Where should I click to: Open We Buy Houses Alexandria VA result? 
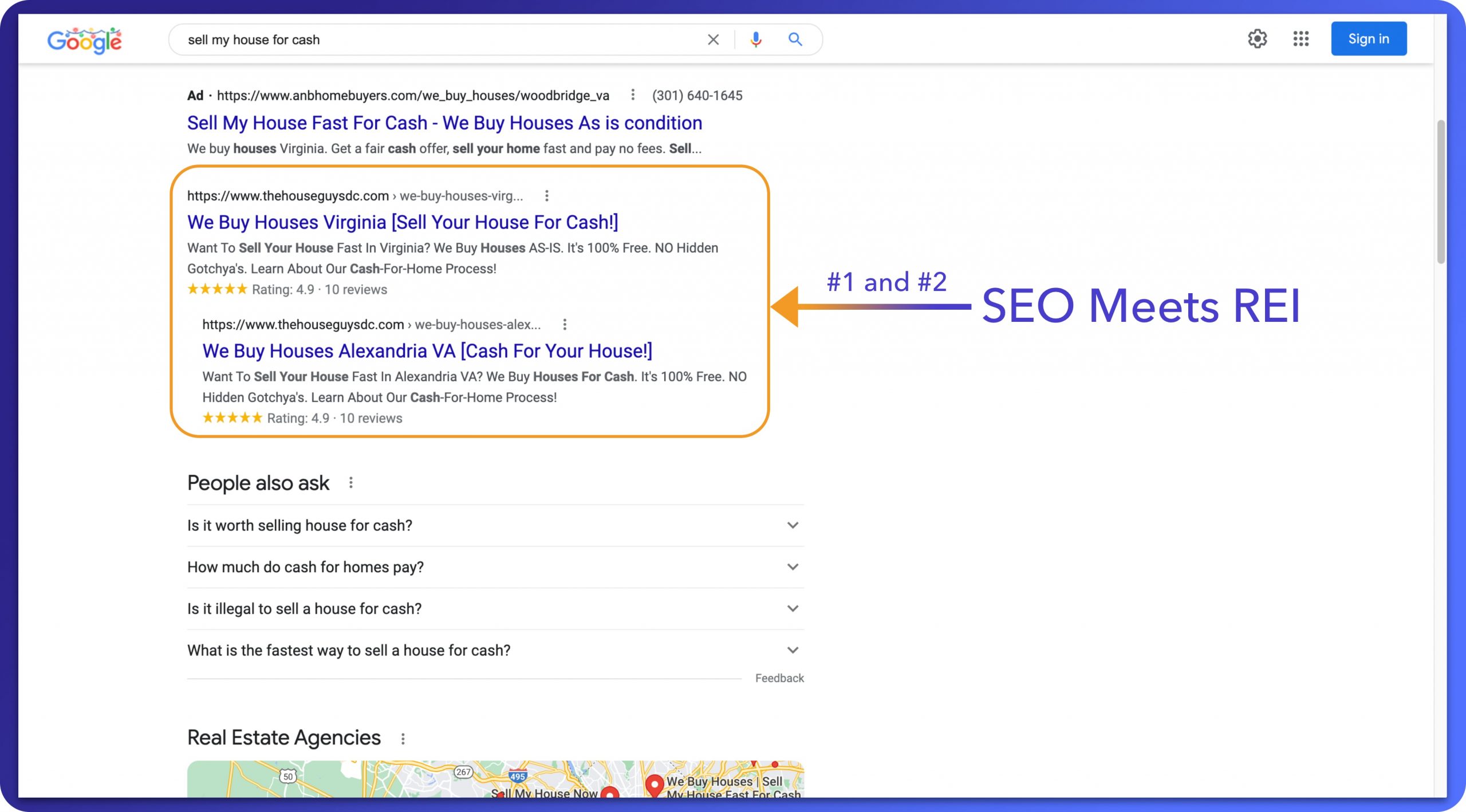pos(427,350)
